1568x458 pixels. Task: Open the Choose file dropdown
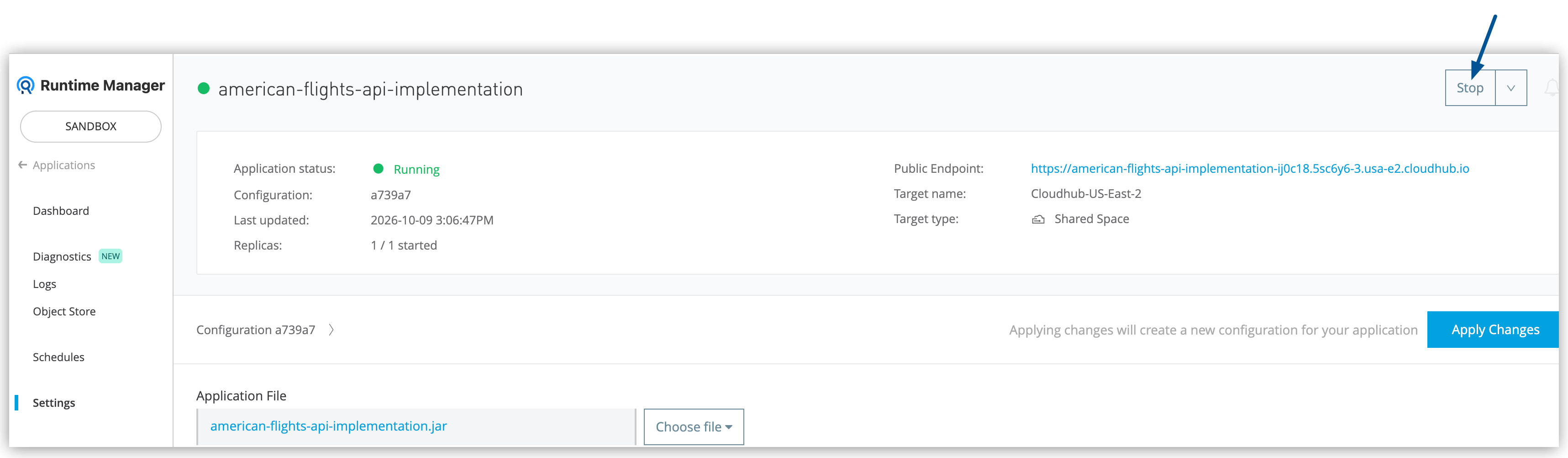tap(693, 426)
